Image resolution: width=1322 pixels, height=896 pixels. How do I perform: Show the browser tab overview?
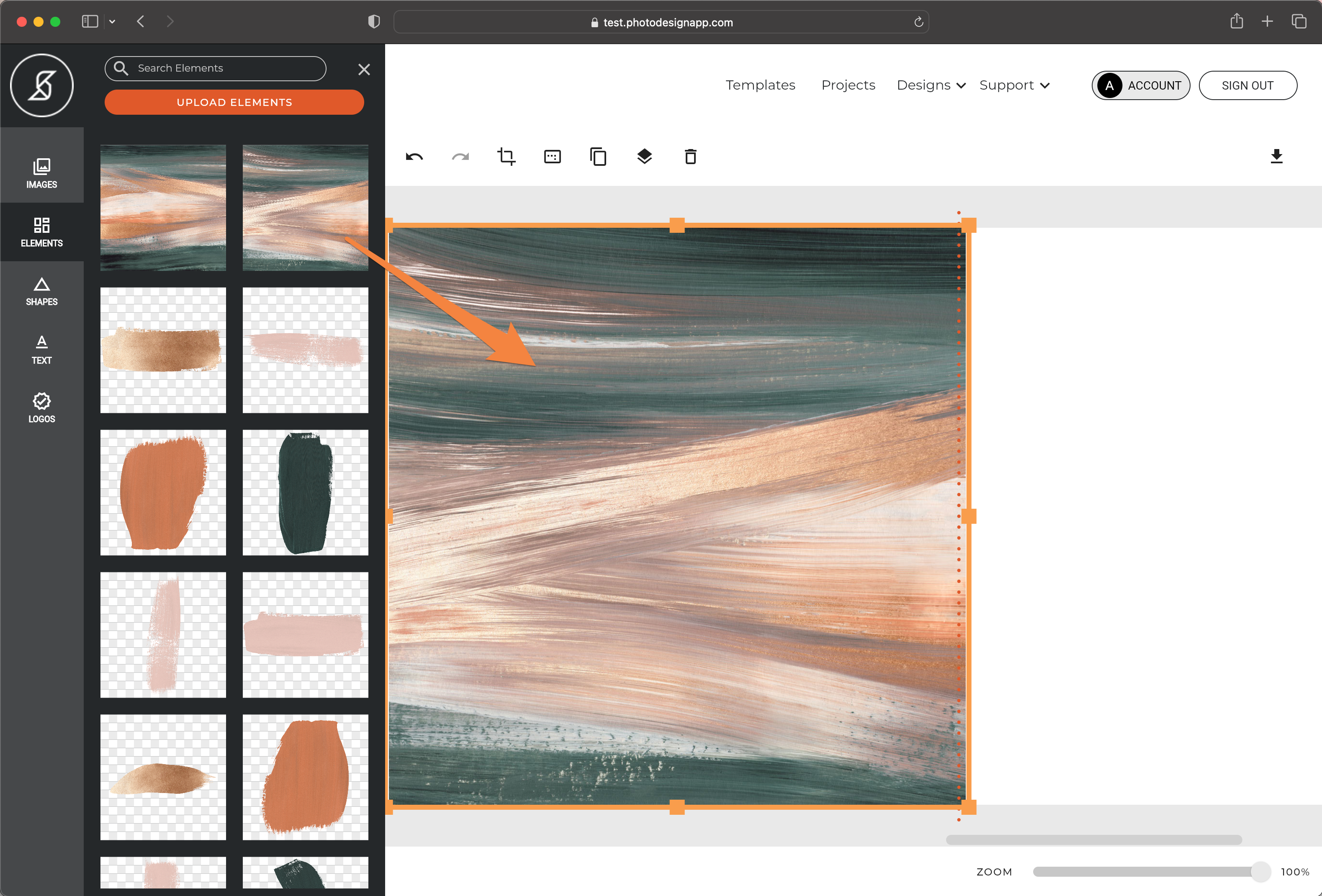[1299, 22]
